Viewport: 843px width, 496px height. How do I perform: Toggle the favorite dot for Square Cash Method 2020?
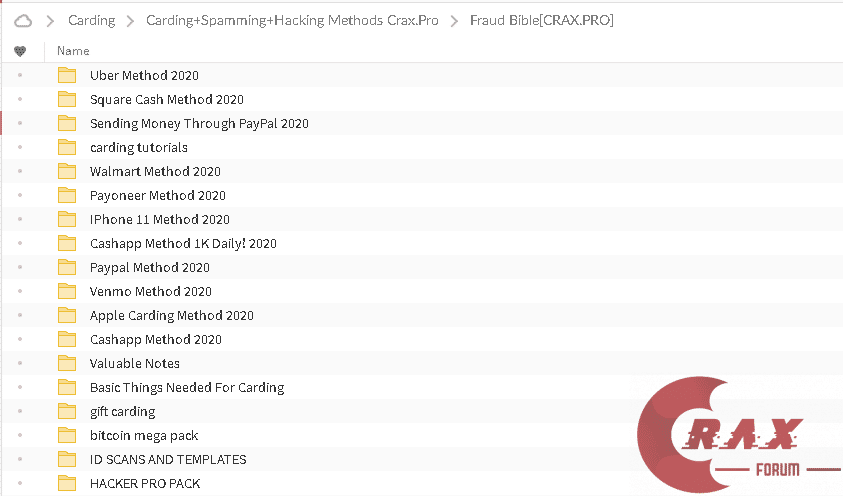20,100
